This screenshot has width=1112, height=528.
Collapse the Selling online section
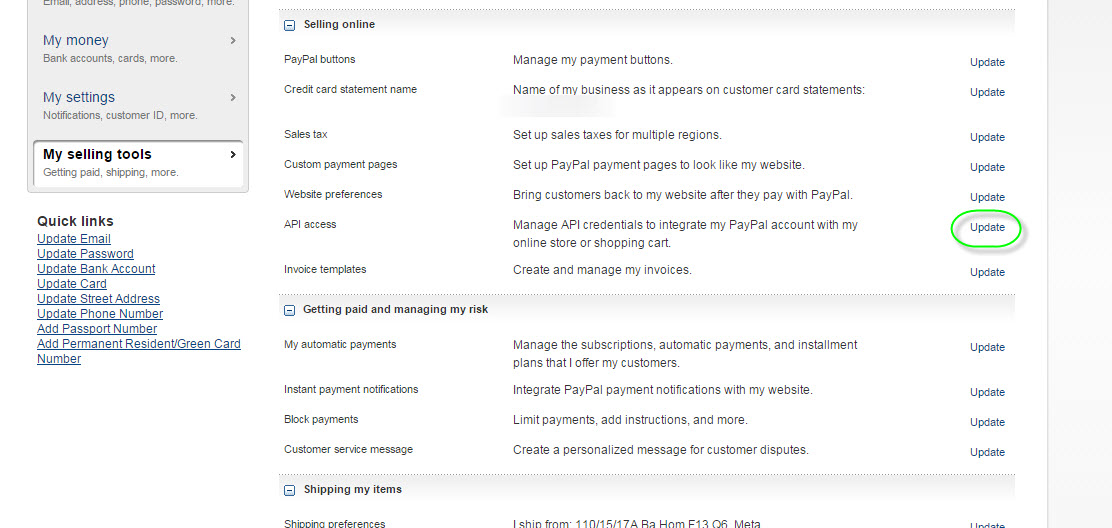click(289, 25)
